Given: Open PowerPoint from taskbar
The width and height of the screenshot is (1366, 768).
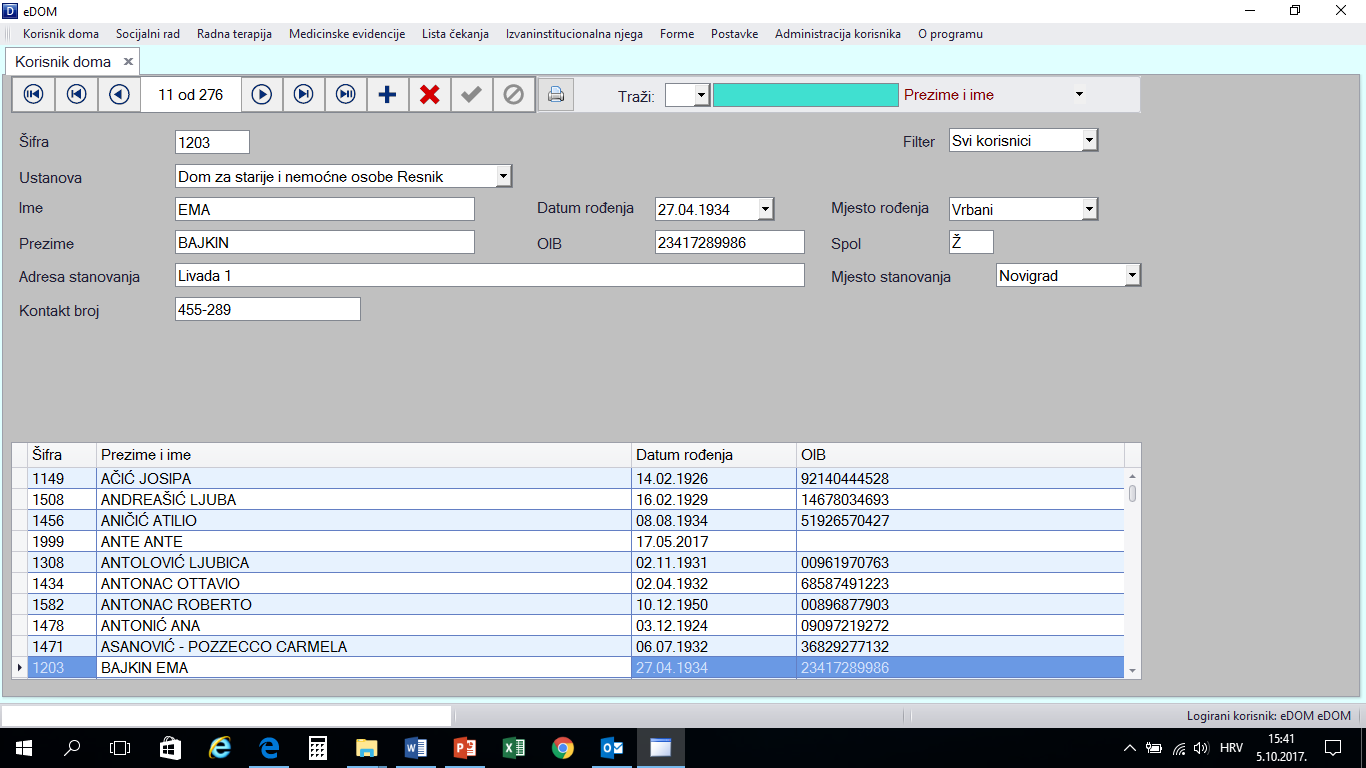Looking at the screenshot, I should click(x=464, y=748).
